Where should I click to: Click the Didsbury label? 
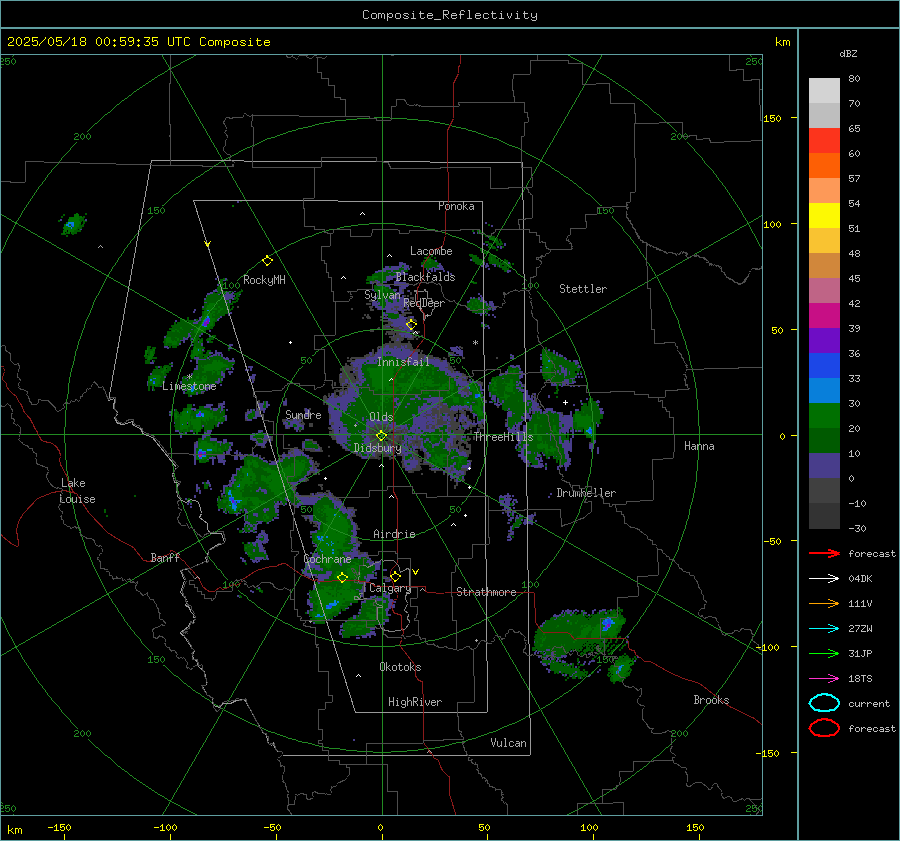click(x=377, y=448)
